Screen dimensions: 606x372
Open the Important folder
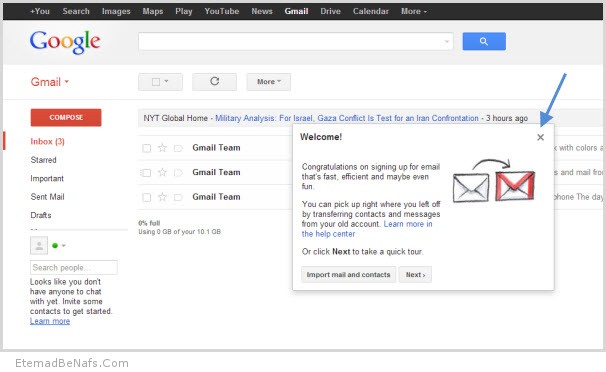[x=47, y=178]
